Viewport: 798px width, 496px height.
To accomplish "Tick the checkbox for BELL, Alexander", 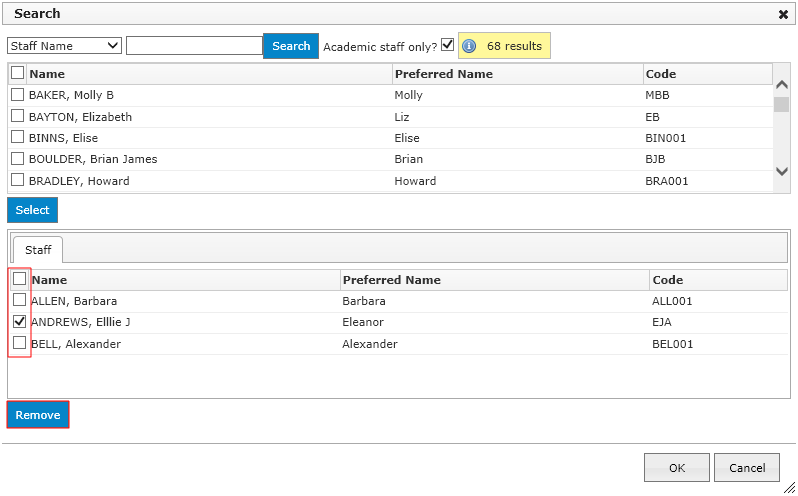I will pyautogui.click(x=19, y=343).
